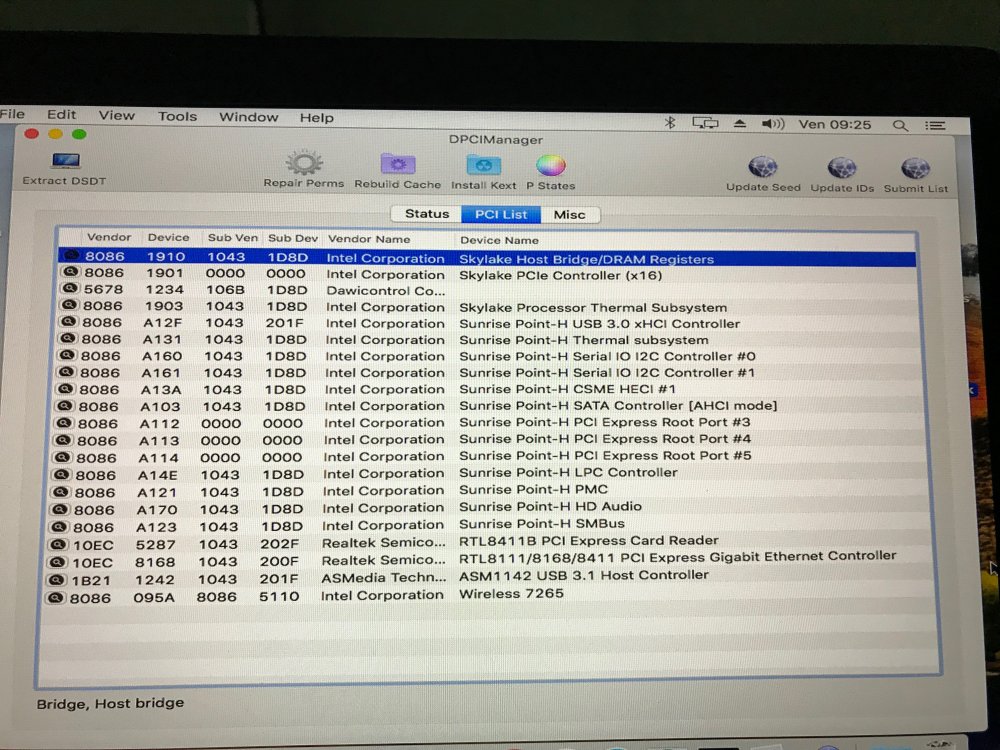Click magnifier icon on ASM1142 USB 3.1 row
Image resolution: width=1000 pixels, height=750 pixels.
[57, 580]
